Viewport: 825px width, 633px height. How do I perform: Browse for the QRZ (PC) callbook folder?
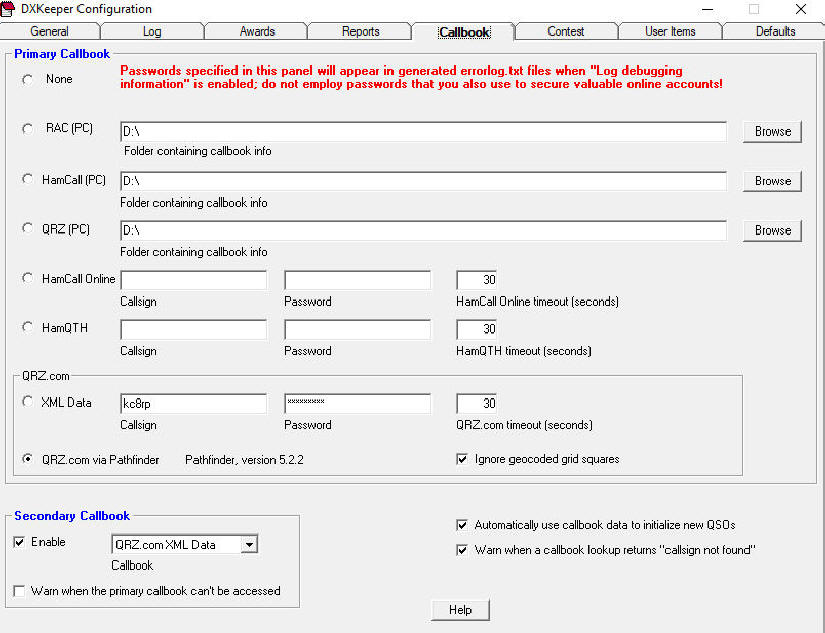pyautogui.click(x=772, y=230)
